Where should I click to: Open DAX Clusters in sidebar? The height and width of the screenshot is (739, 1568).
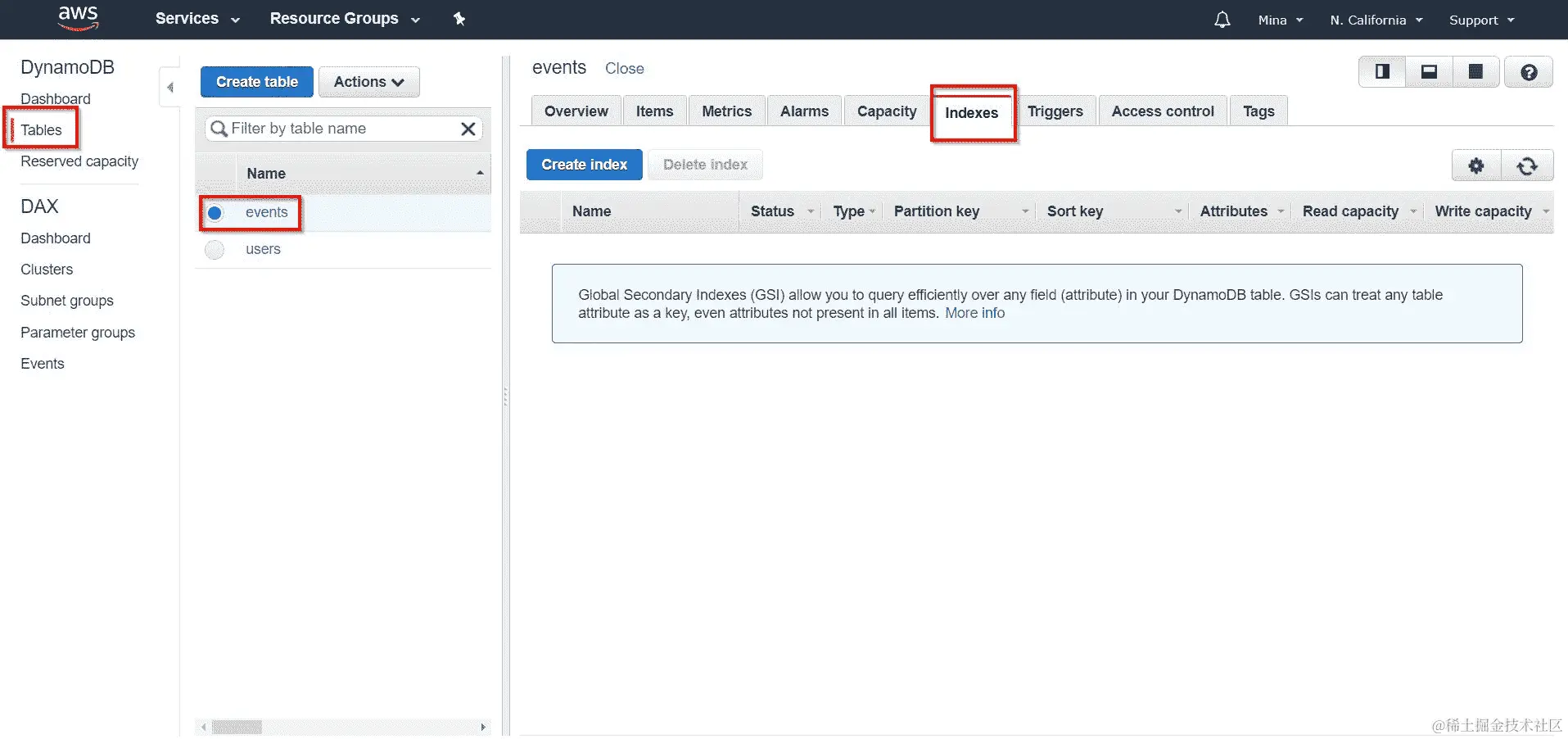[x=47, y=270]
